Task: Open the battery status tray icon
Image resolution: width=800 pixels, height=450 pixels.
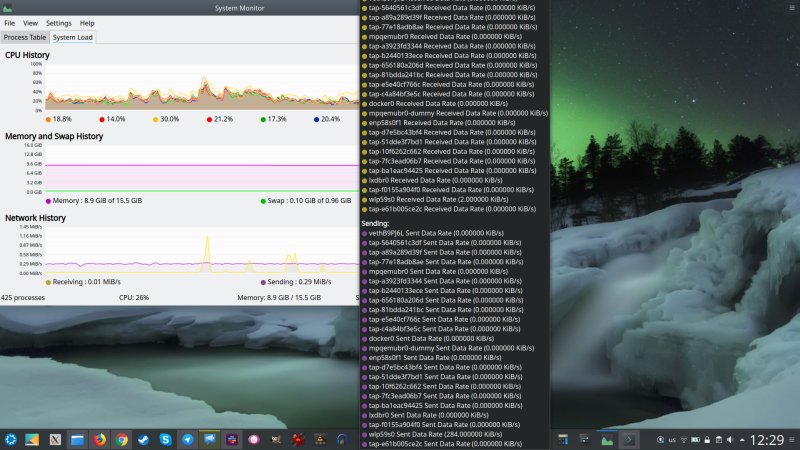Action: point(695,440)
